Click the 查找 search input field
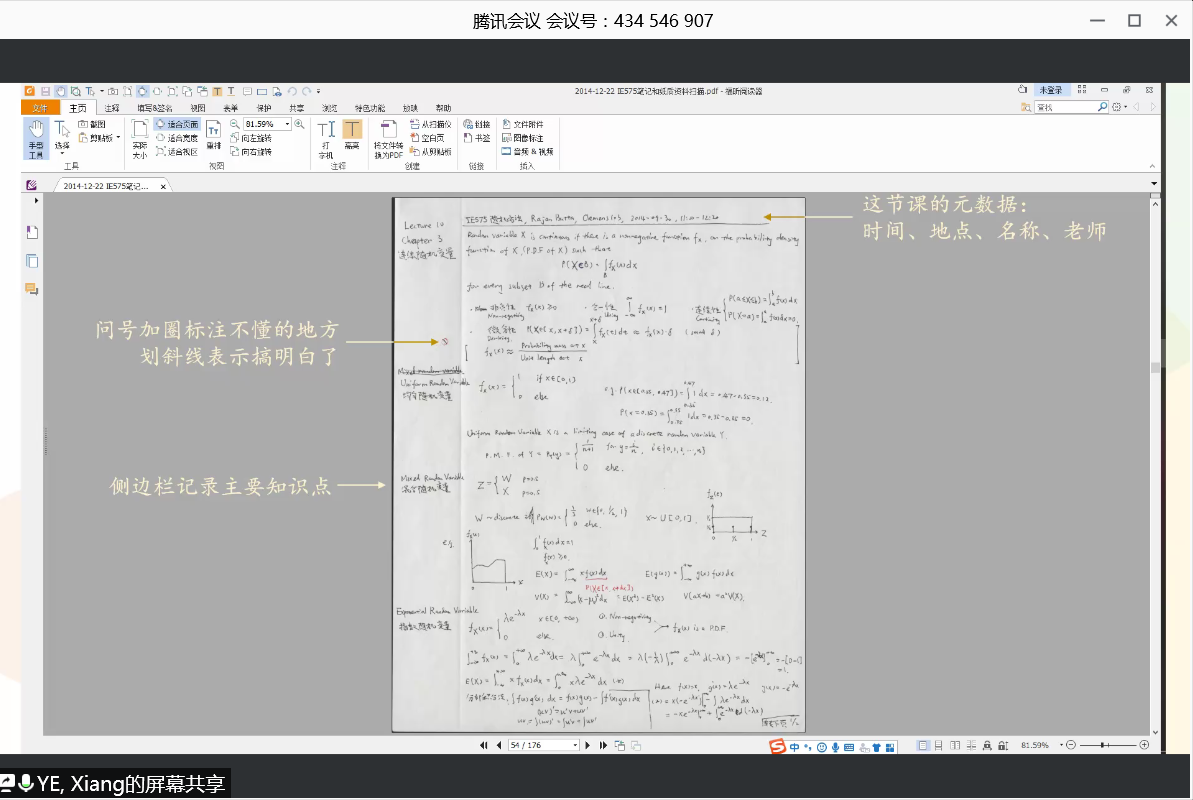The height and width of the screenshot is (800, 1193). (x=1065, y=107)
